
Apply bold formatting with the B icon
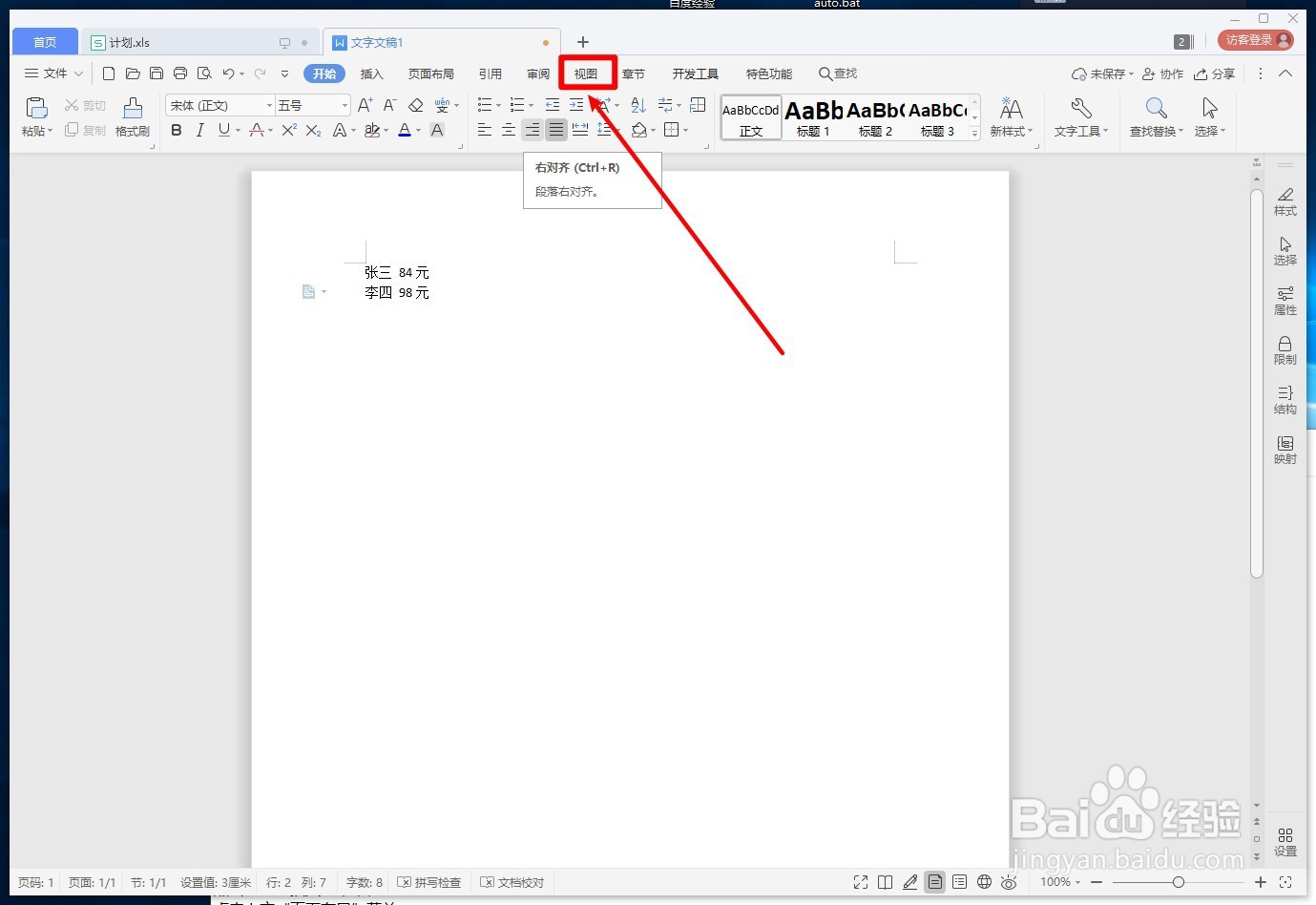[177, 130]
